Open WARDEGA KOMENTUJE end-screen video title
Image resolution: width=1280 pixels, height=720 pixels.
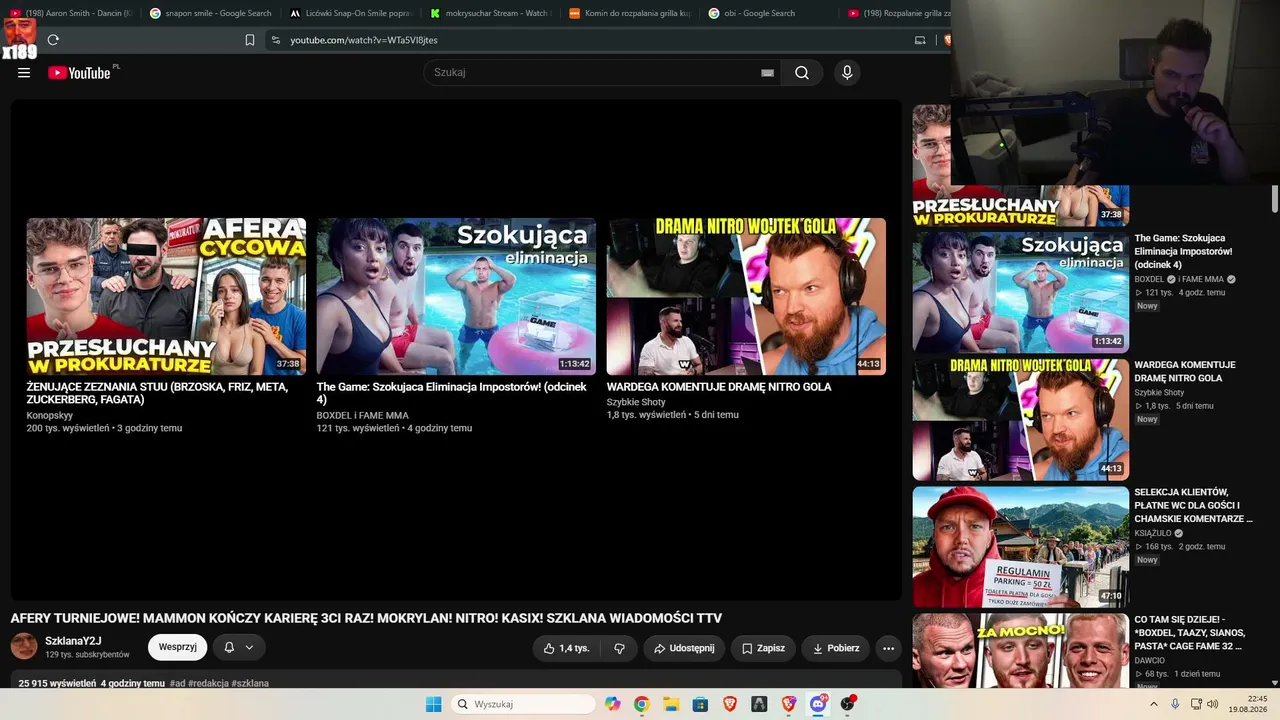(719, 387)
